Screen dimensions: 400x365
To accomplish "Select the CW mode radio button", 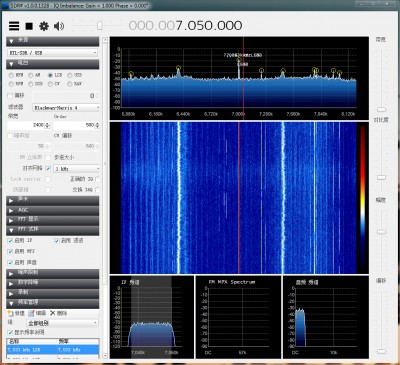I will (50, 84).
